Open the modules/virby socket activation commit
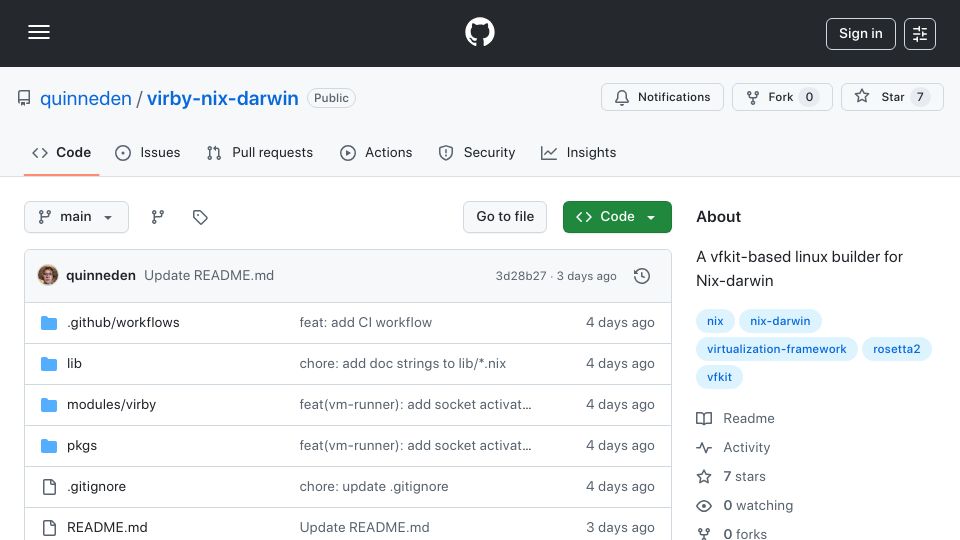Viewport: 960px width, 540px height. [x=415, y=405]
